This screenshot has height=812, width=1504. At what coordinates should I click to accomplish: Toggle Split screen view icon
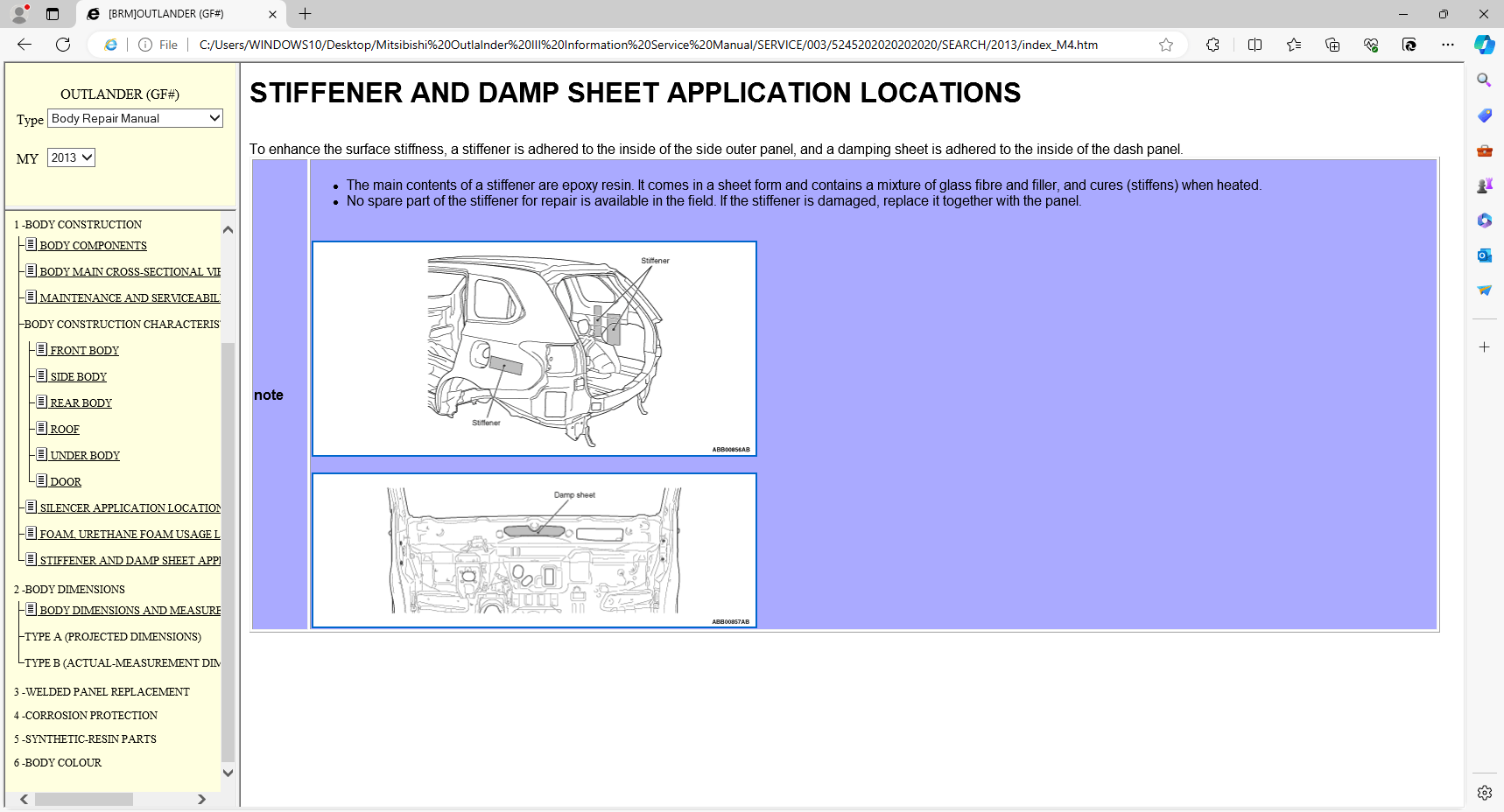tap(1255, 45)
